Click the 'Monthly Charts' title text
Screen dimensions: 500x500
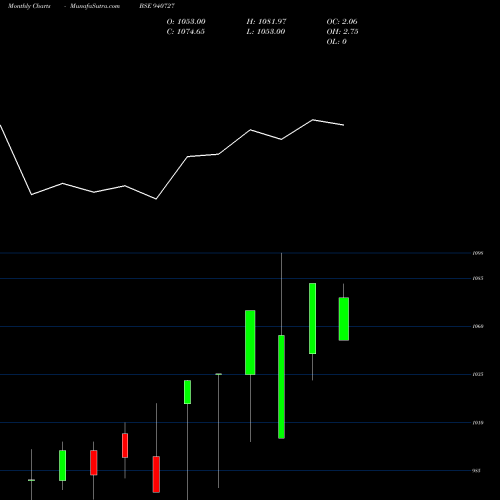pos(29,6)
